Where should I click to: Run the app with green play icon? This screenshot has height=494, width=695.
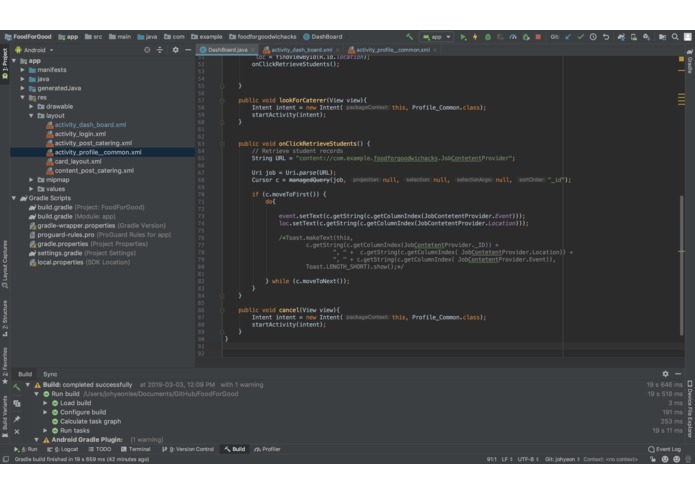tap(463, 37)
